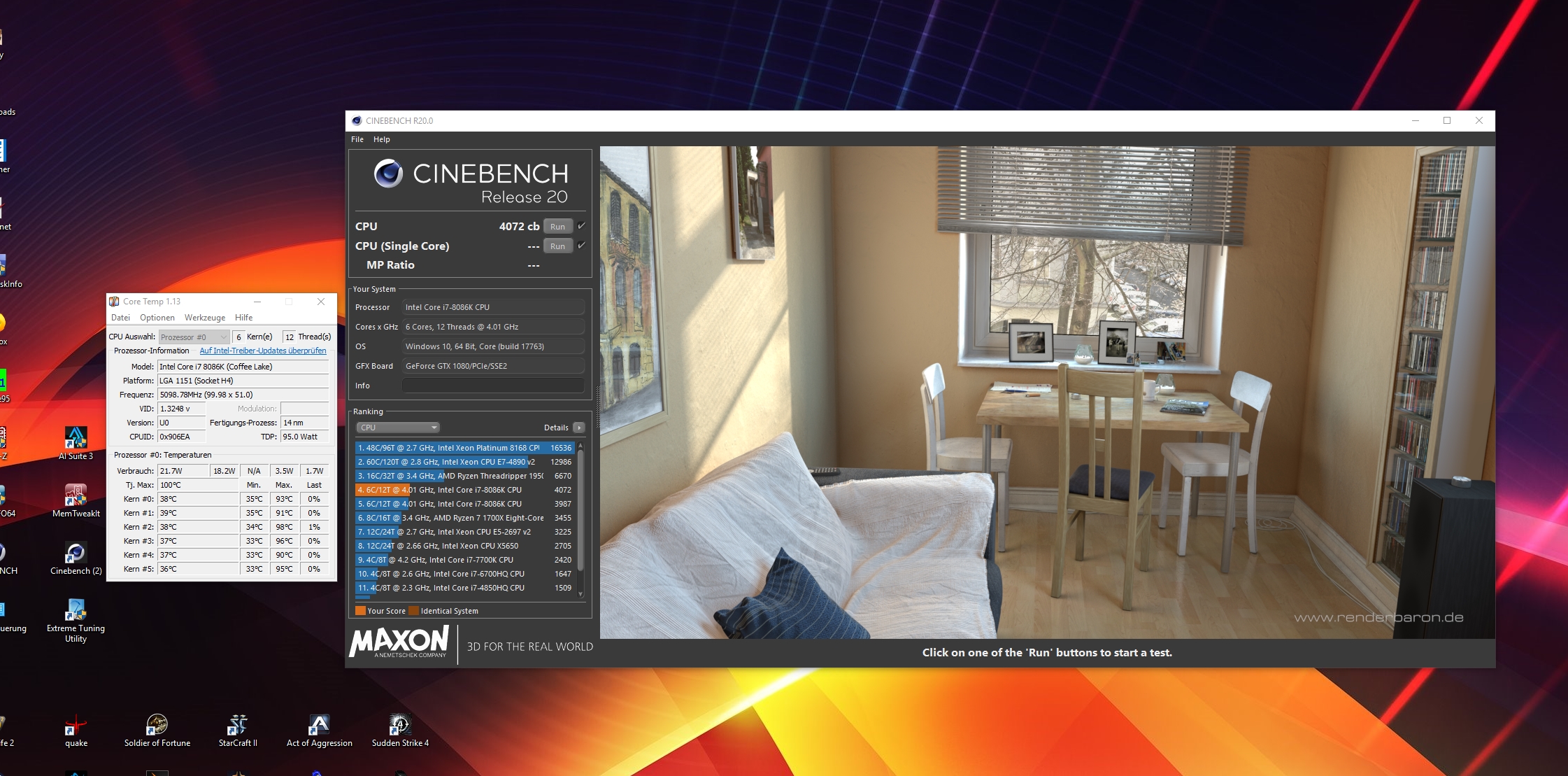Viewport: 1568px width, 776px height.
Task: Open the Prozessor #0 selection dropdown
Action: tap(194, 337)
